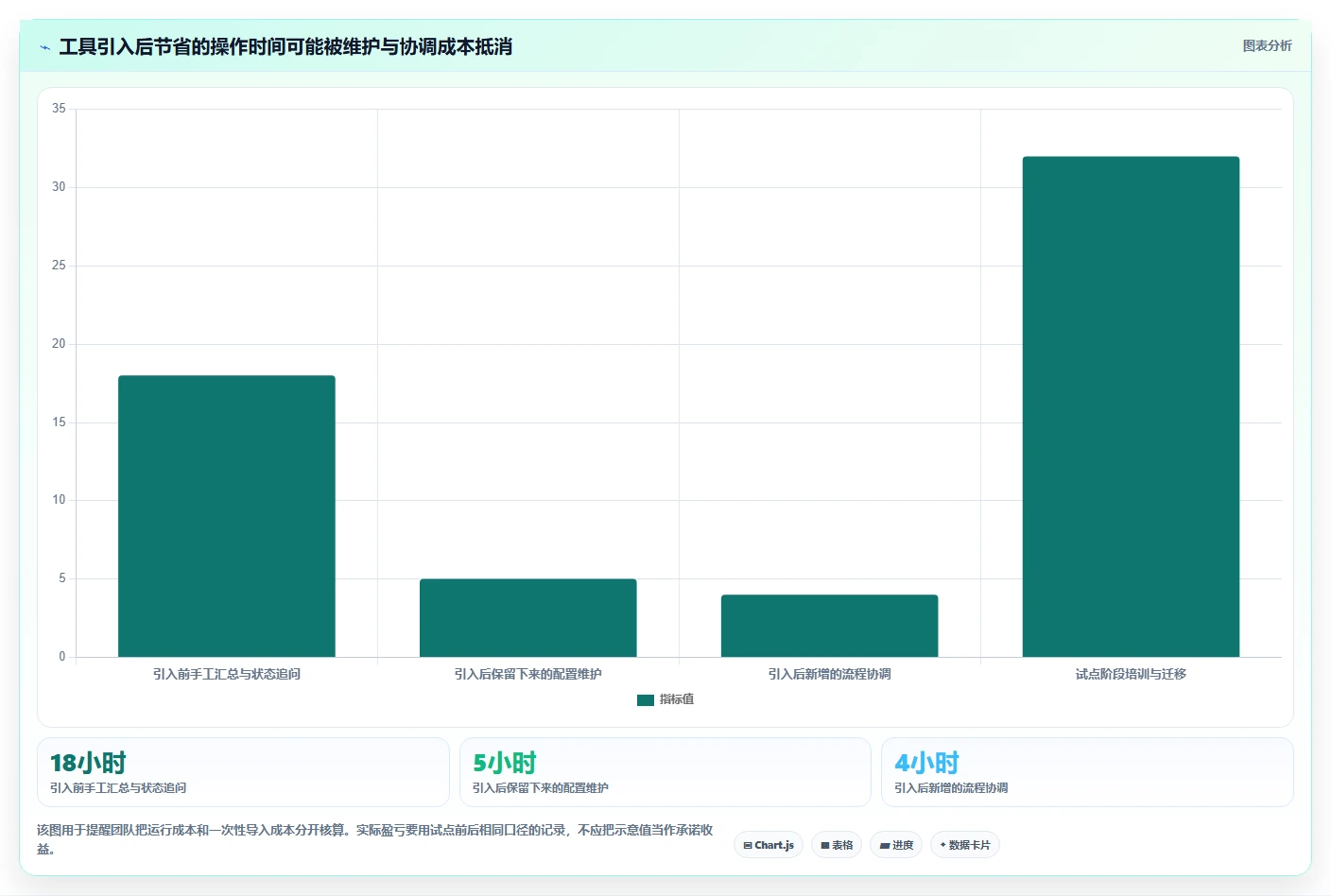1331x896 pixels.
Task: Click y-axis tick value 35
Action: click(59, 109)
